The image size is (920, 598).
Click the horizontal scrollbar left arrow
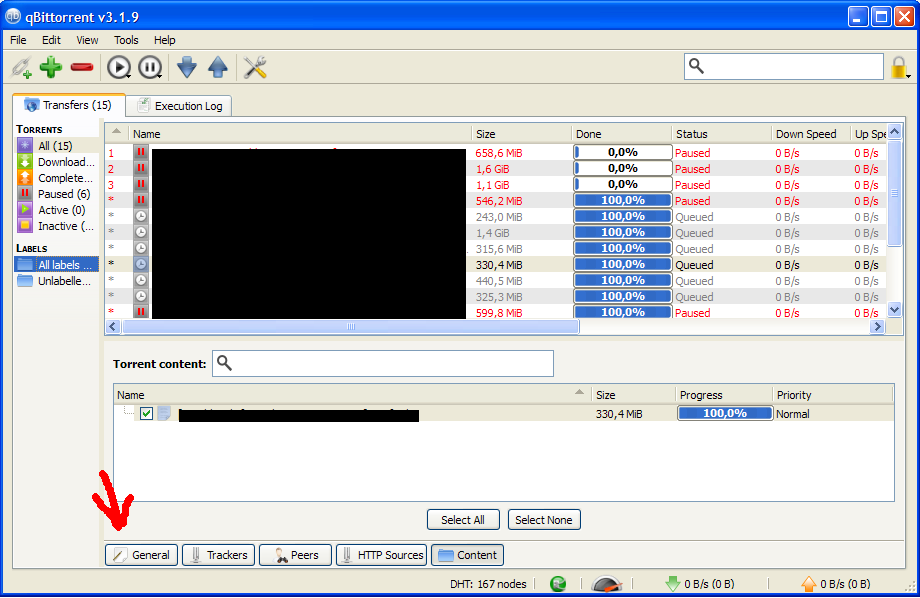[x=114, y=327]
